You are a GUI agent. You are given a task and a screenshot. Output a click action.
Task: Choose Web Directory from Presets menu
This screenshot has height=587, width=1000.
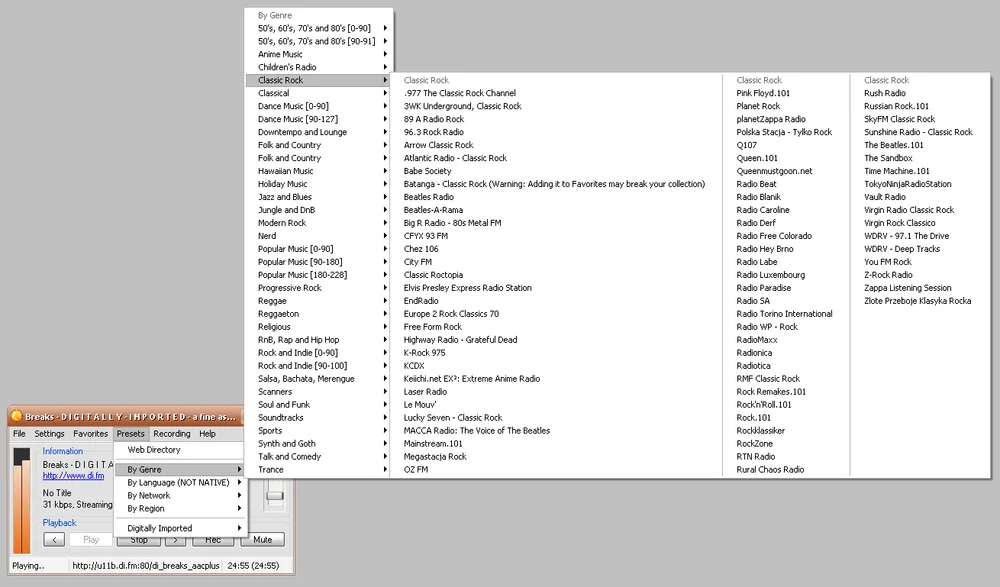click(154, 450)
